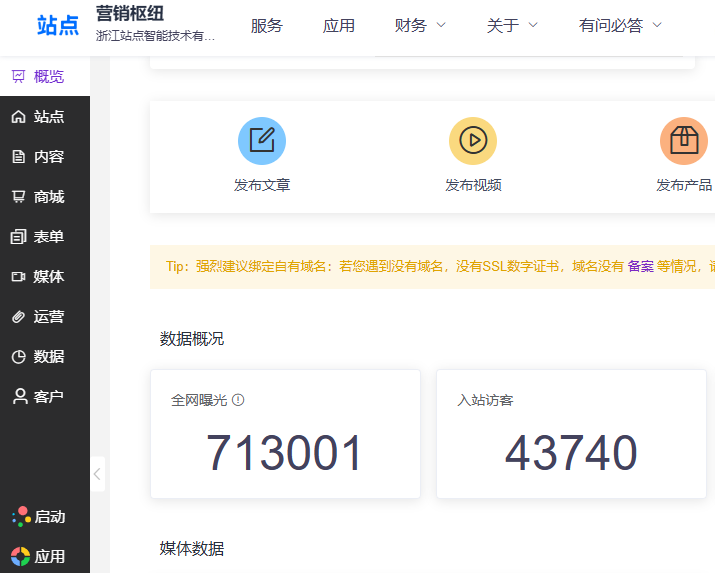The width and height of the screenshot is (715, 573).
Task: Click the 入站访客 statistics card
Action: [571, 434]
